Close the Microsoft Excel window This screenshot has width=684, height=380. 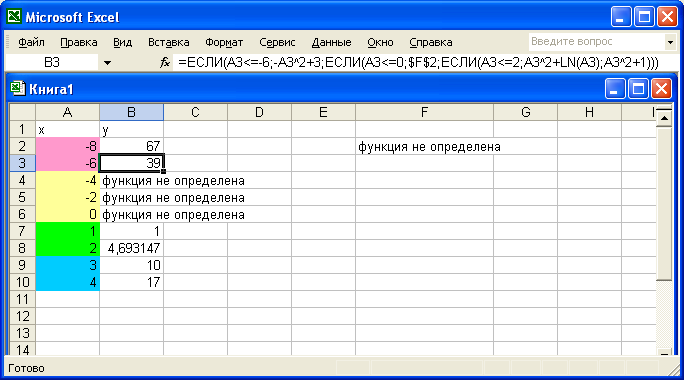tap(667, 17)
